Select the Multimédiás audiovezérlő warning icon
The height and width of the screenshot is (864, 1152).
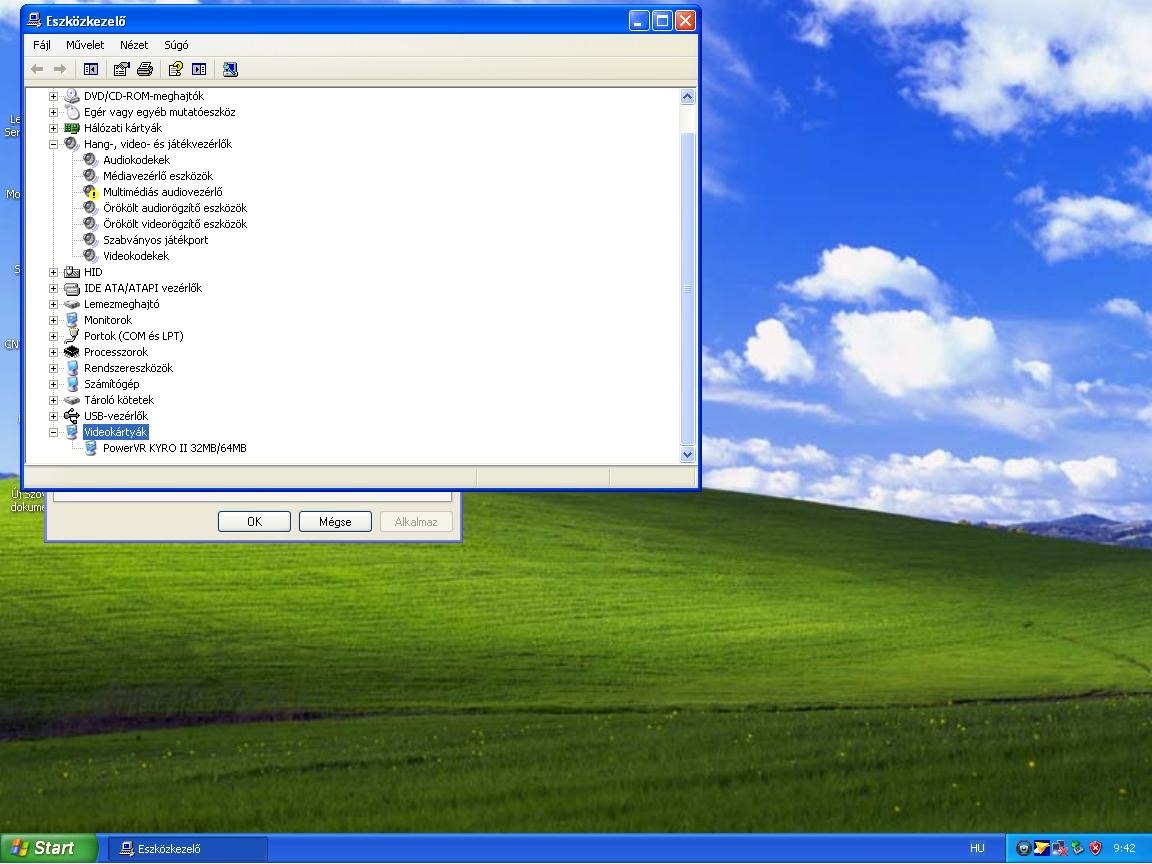(x=90, y=192)
